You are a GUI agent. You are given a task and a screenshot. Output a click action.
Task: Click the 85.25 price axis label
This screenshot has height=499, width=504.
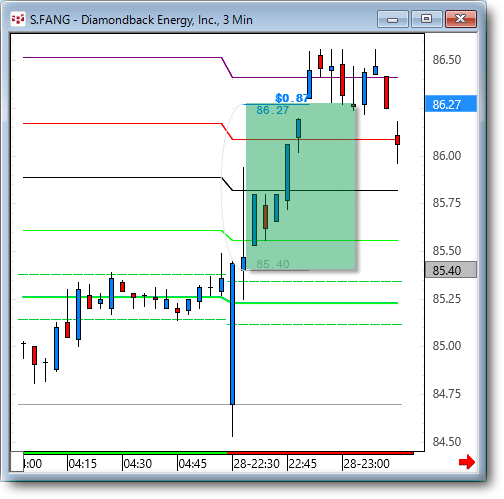click(x=447, y=299)
